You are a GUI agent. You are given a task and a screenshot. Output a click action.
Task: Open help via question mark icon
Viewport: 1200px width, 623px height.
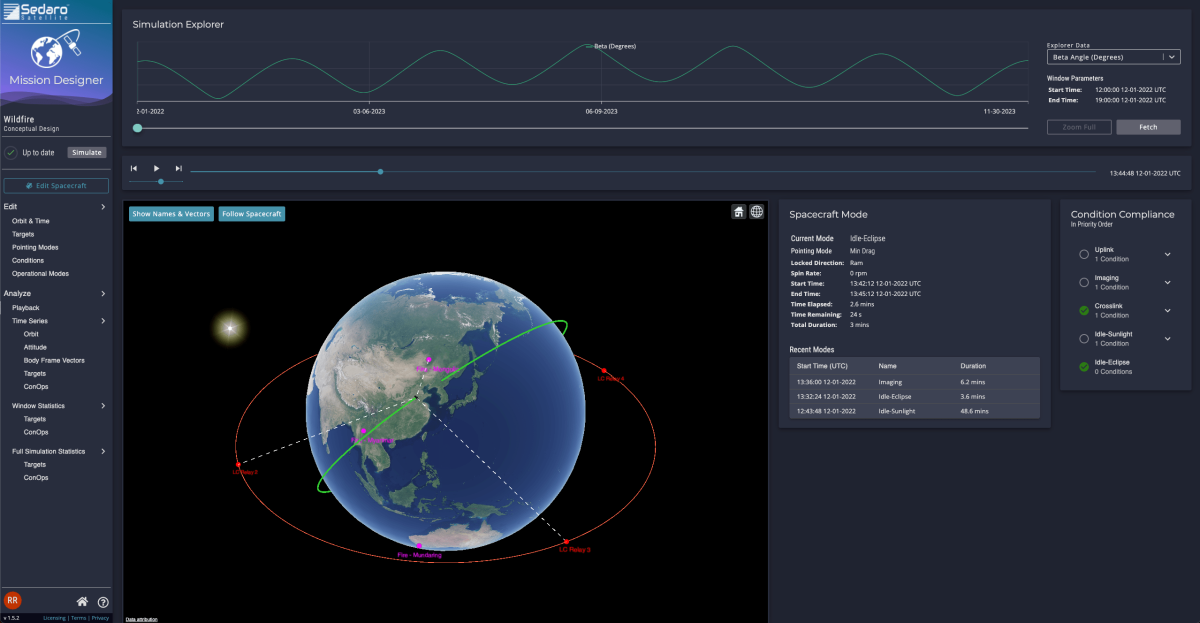pos(102,601)
